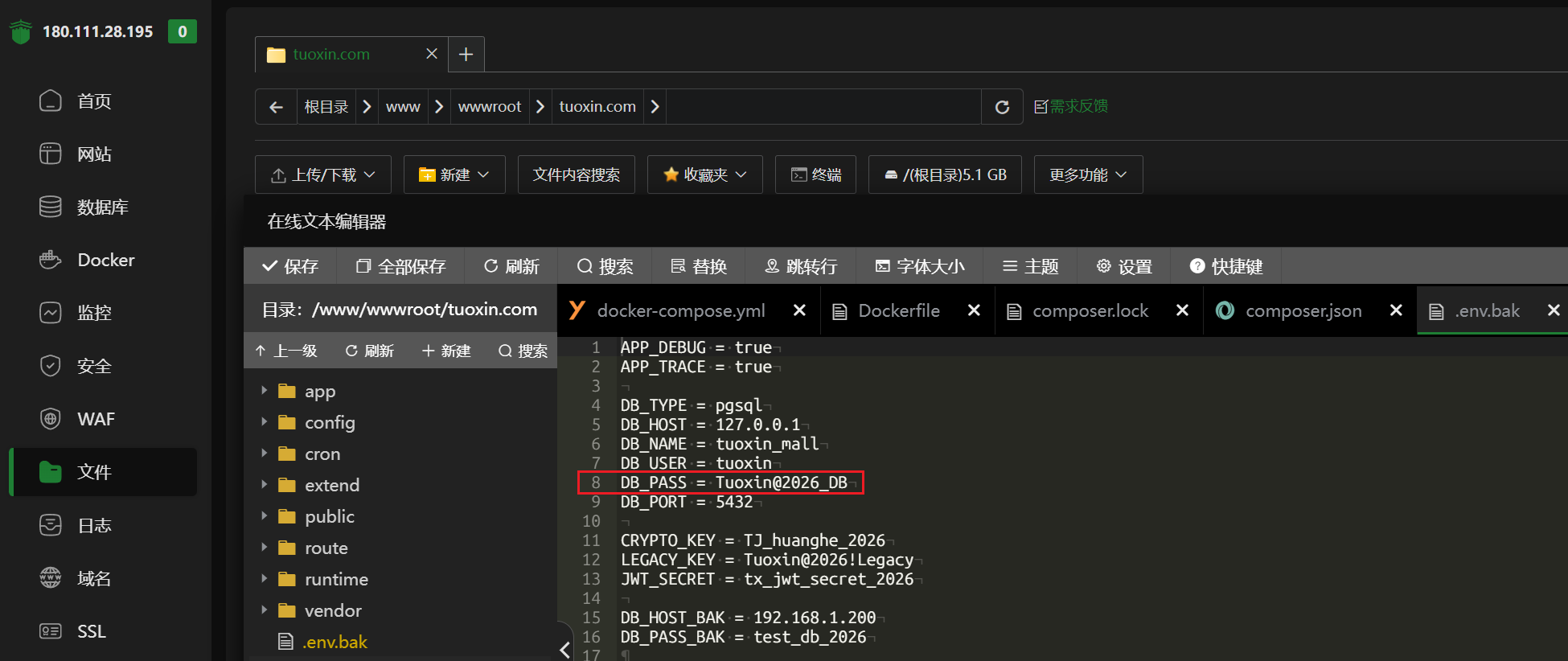Image resolution: width=1568 pixels, height=661 pixels.
Task: Expand chevron after wwwroot in breadcrumb
Action: (540, 107)
